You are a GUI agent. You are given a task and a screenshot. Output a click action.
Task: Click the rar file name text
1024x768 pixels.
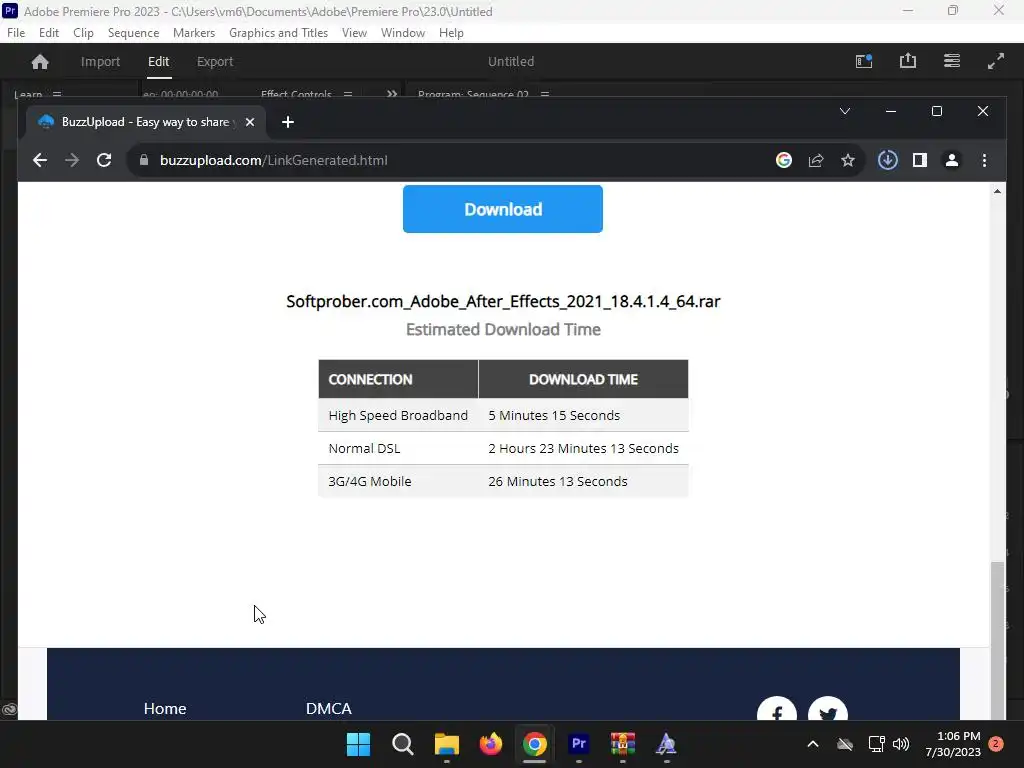coord(503,301)
